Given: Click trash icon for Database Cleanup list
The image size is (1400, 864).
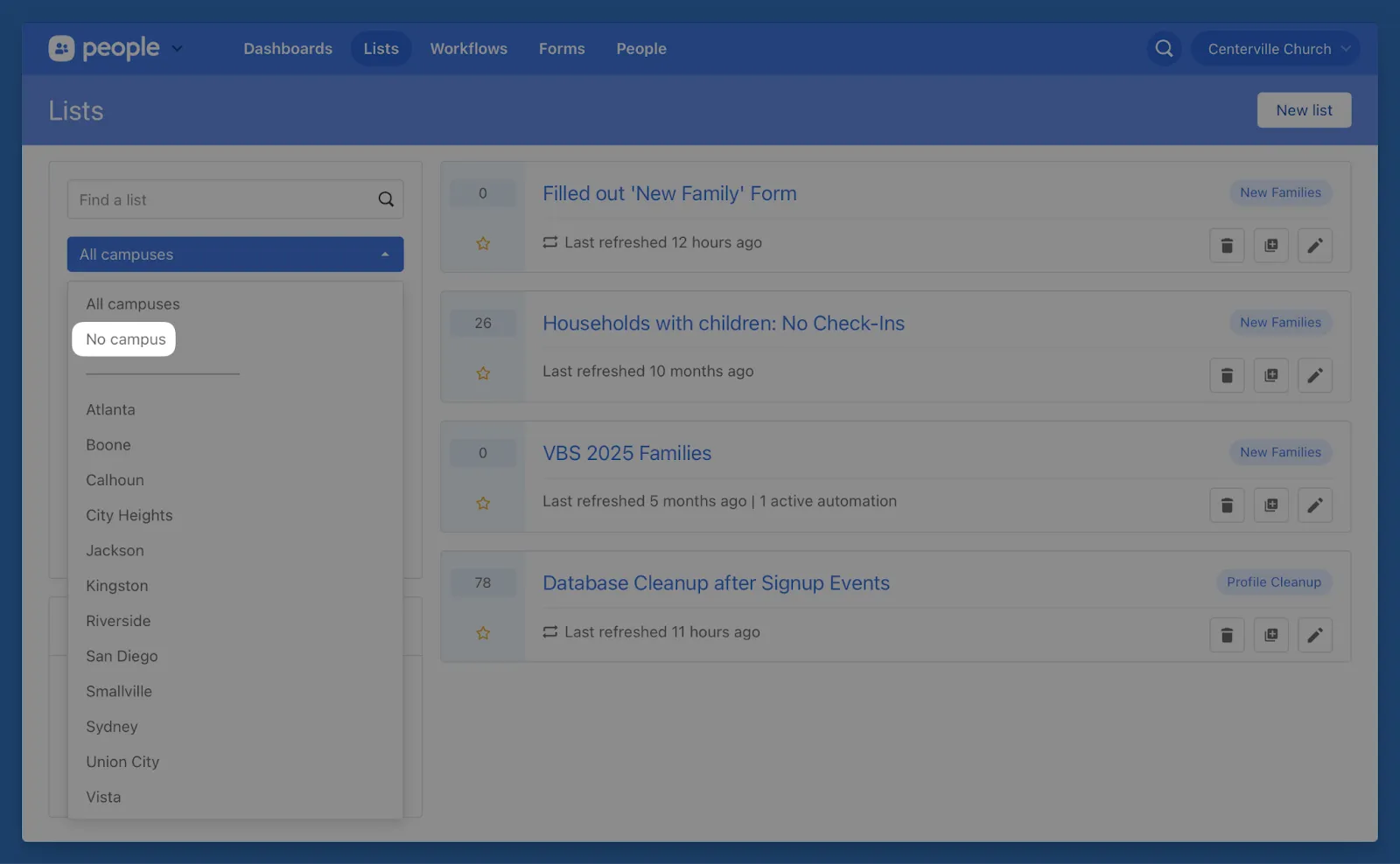Looking at the screenshot, I should point(1227,635).
